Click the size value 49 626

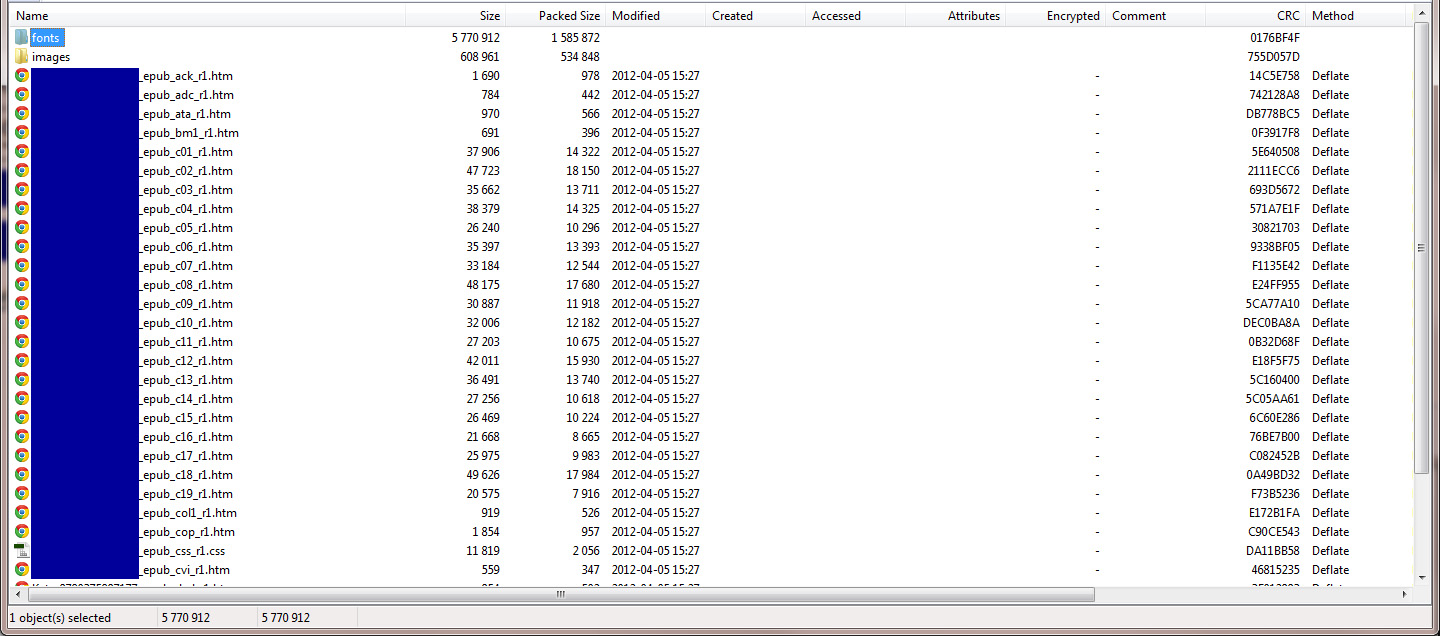[x=483, y=474]
